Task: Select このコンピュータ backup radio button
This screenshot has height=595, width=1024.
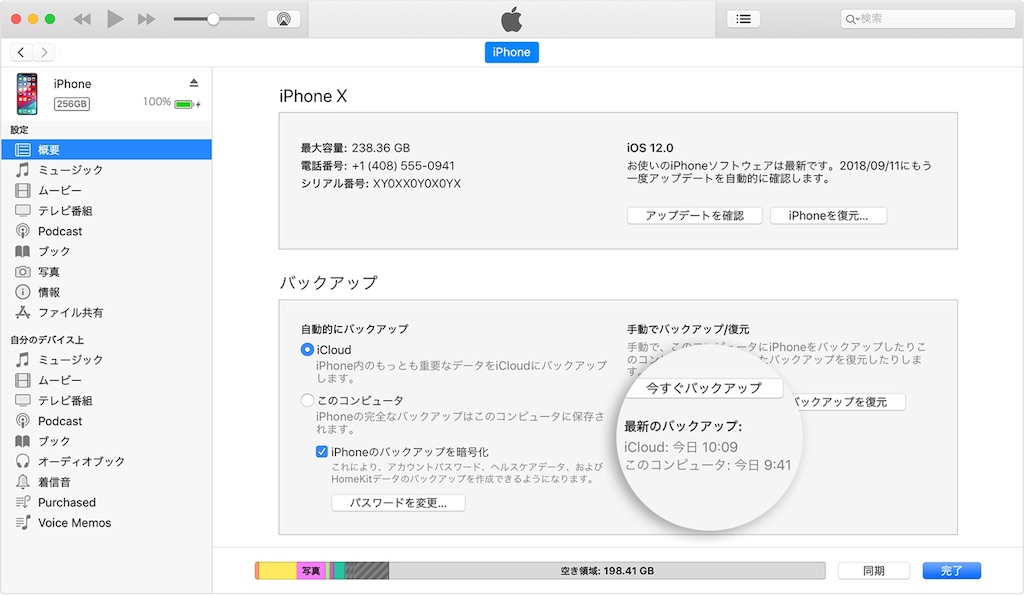Action: pyautogui.click(x=307, y=400)
